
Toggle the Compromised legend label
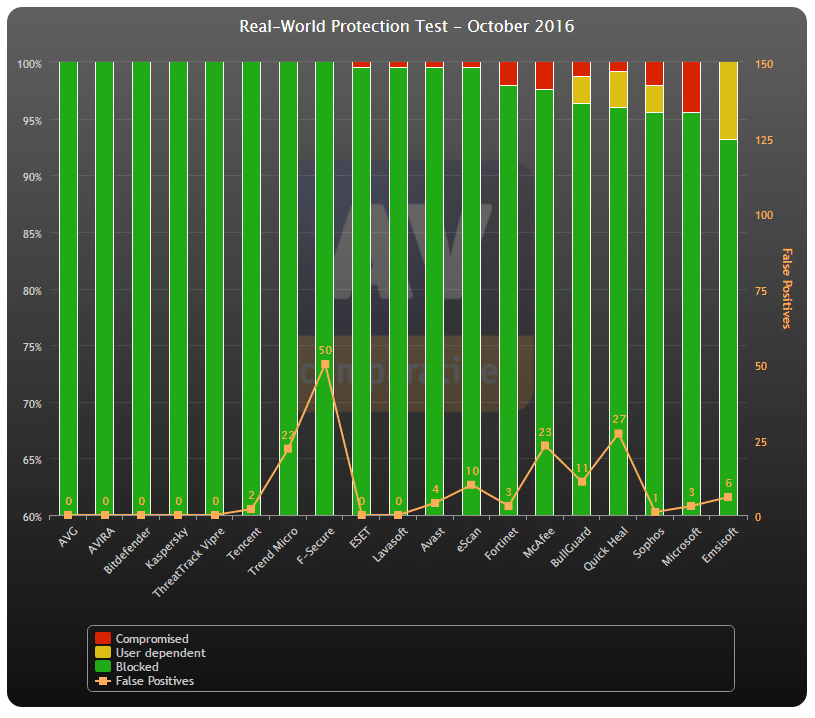click(152, 638)
